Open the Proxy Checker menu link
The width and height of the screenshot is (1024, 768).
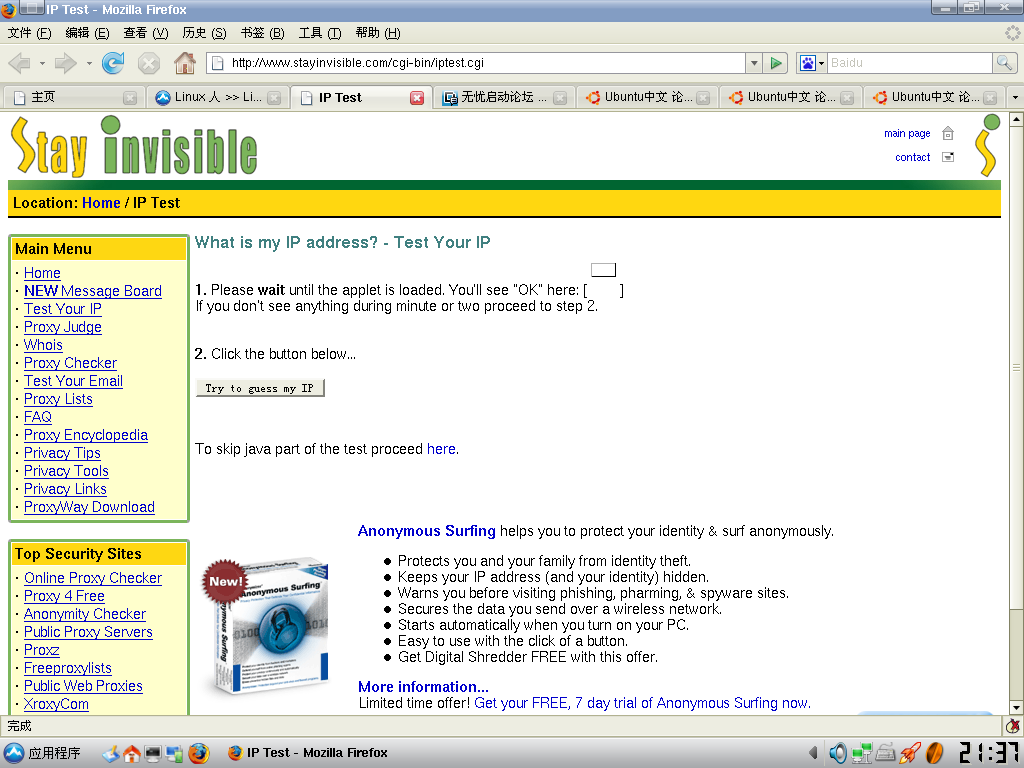(71, 362)
